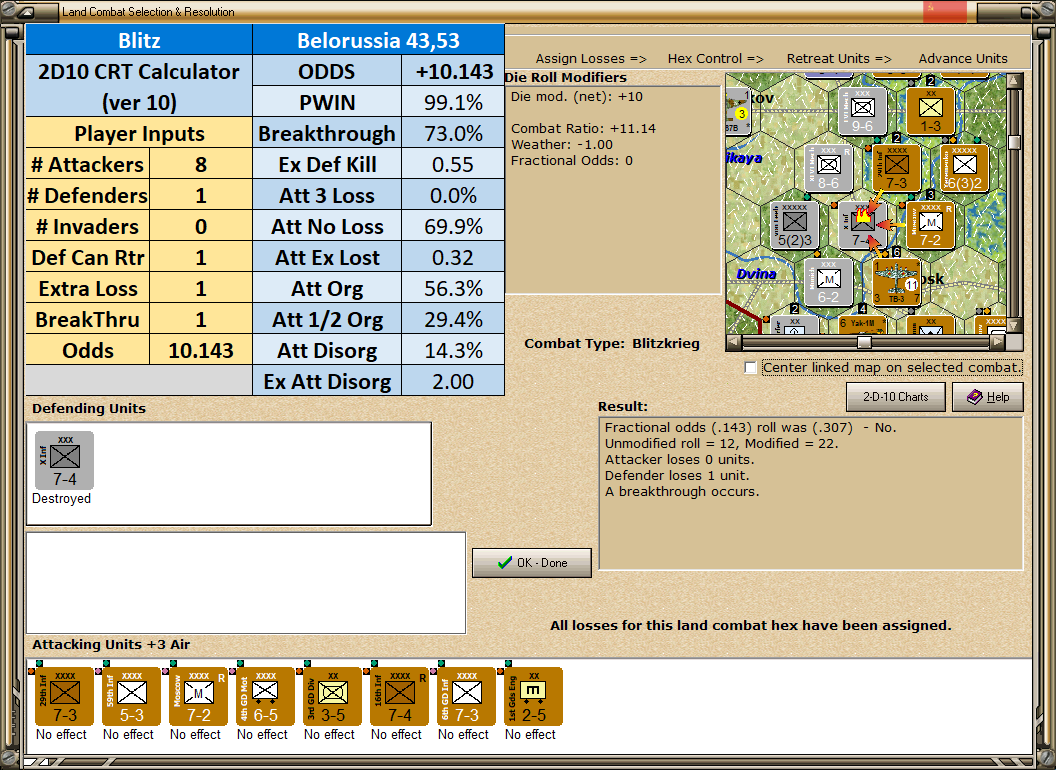
Task: Click the Result text box
Action: pyautogui.click(x=811, y=493)
